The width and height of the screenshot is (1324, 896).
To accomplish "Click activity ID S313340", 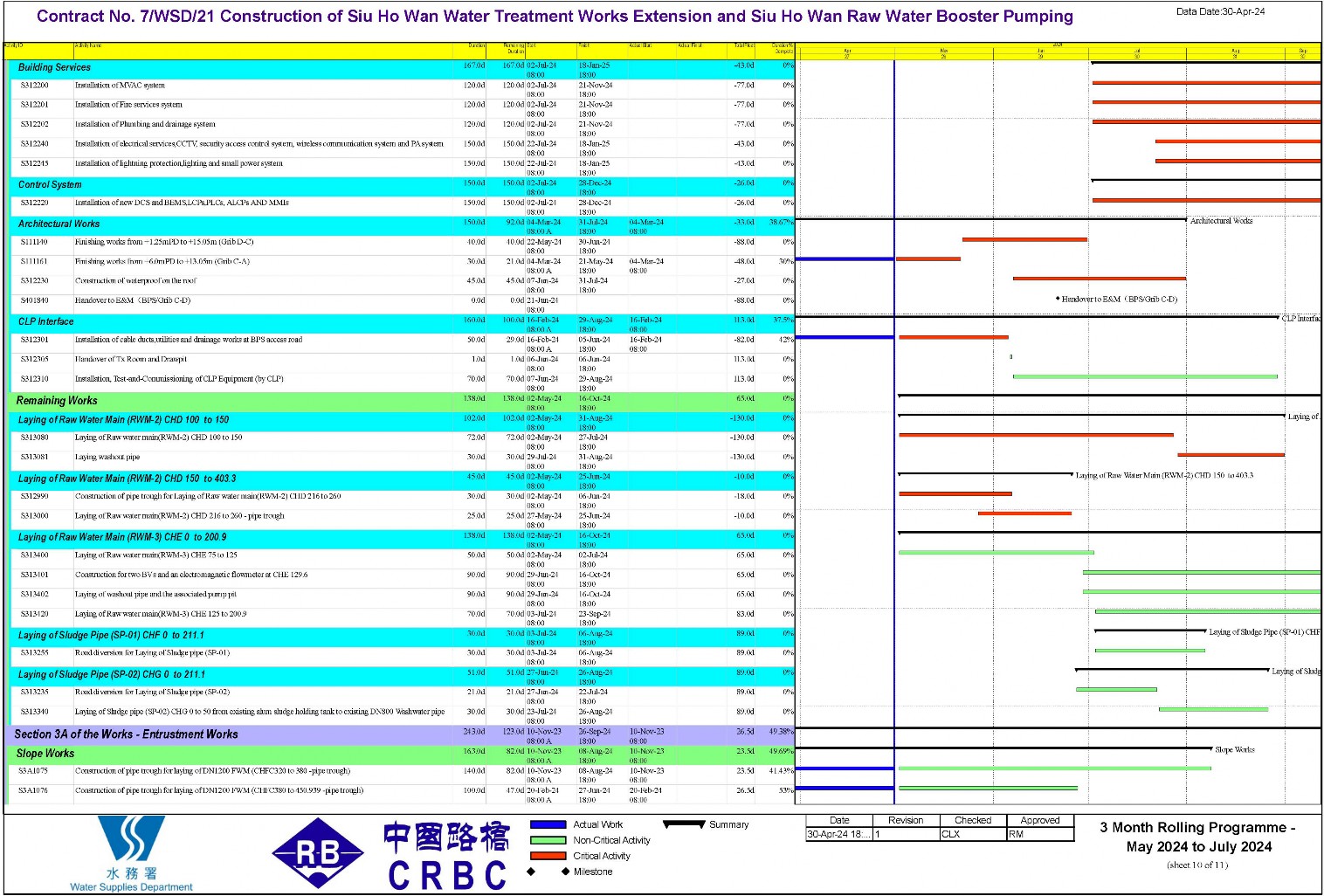I will coord(35,712).
